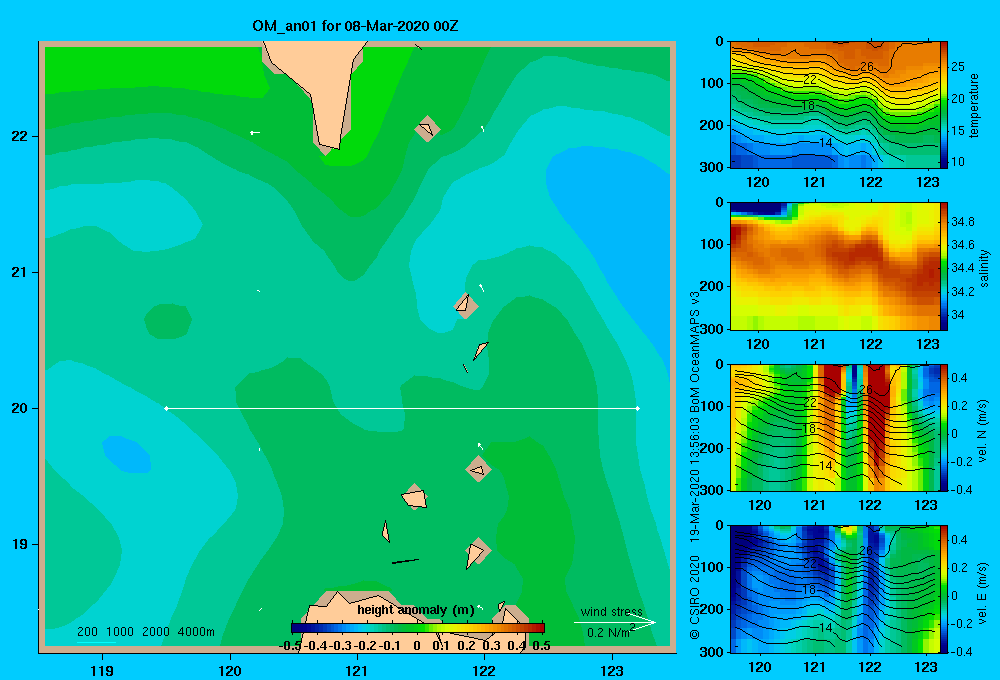Click the '34.8' tick on salinity scale
The image size is (1000, 680).
962,221
